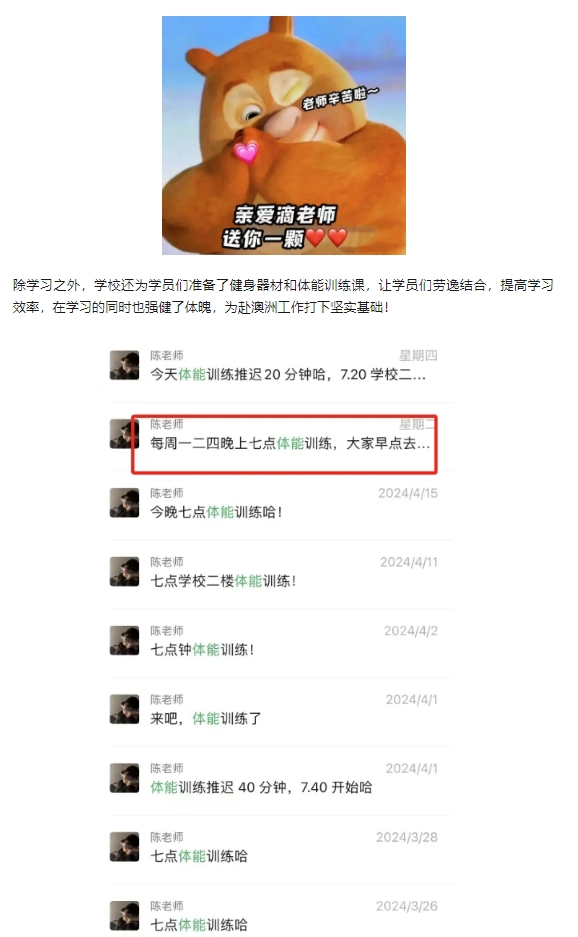This screenshot has width=578, height=937.
Task: Click avatar beside '每周一二四晚上七点' message
Action: click(124, 434)
